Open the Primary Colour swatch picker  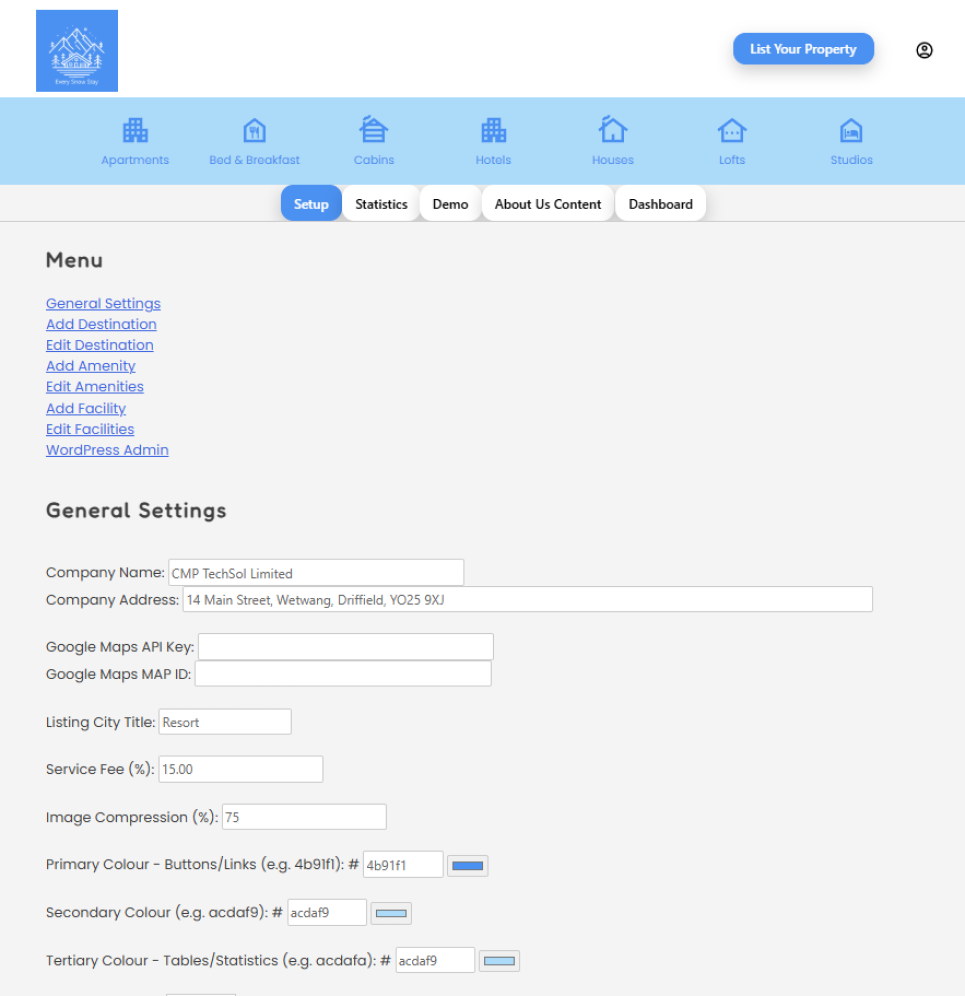467,865
